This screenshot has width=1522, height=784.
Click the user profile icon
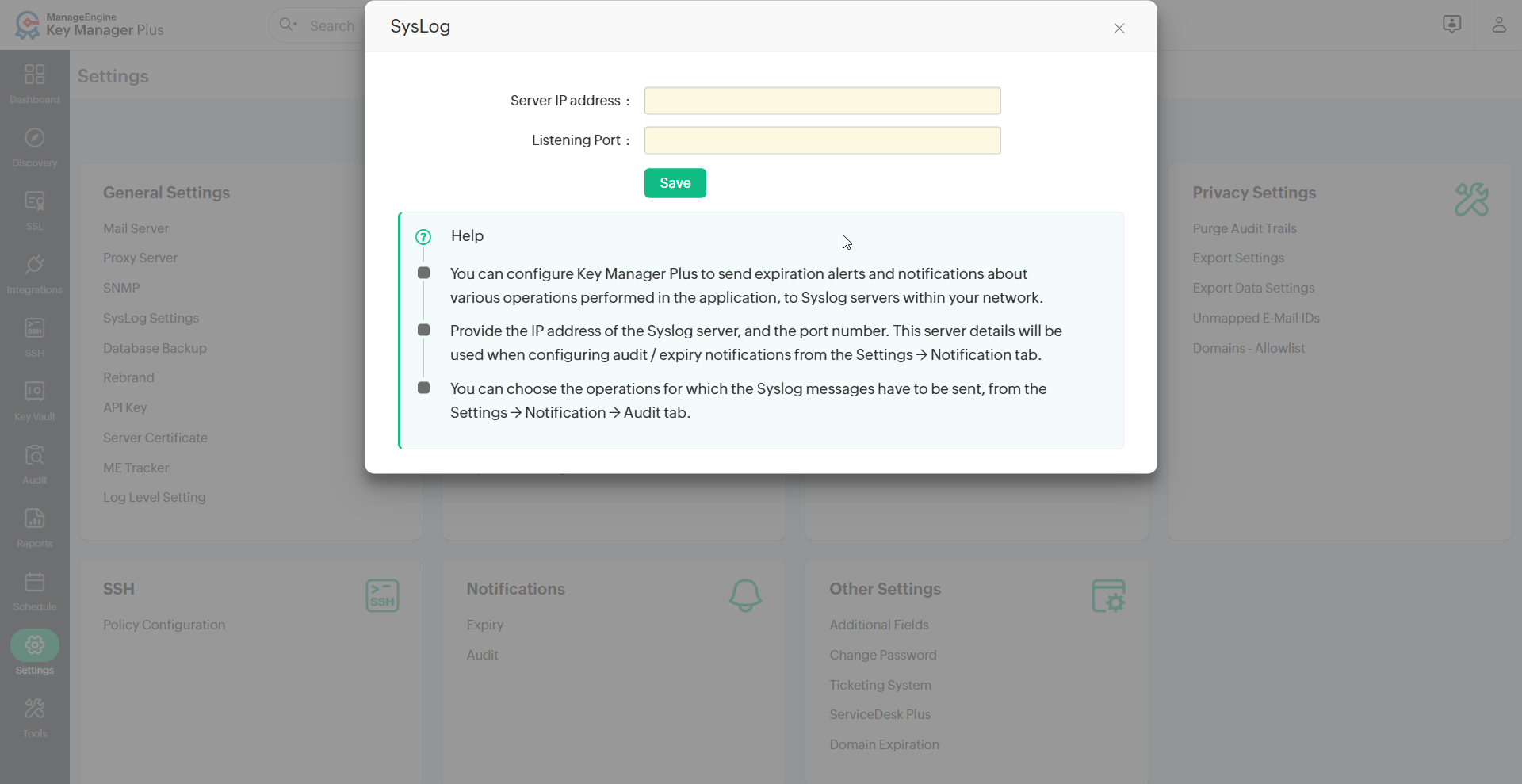[x=1498, y=25]
